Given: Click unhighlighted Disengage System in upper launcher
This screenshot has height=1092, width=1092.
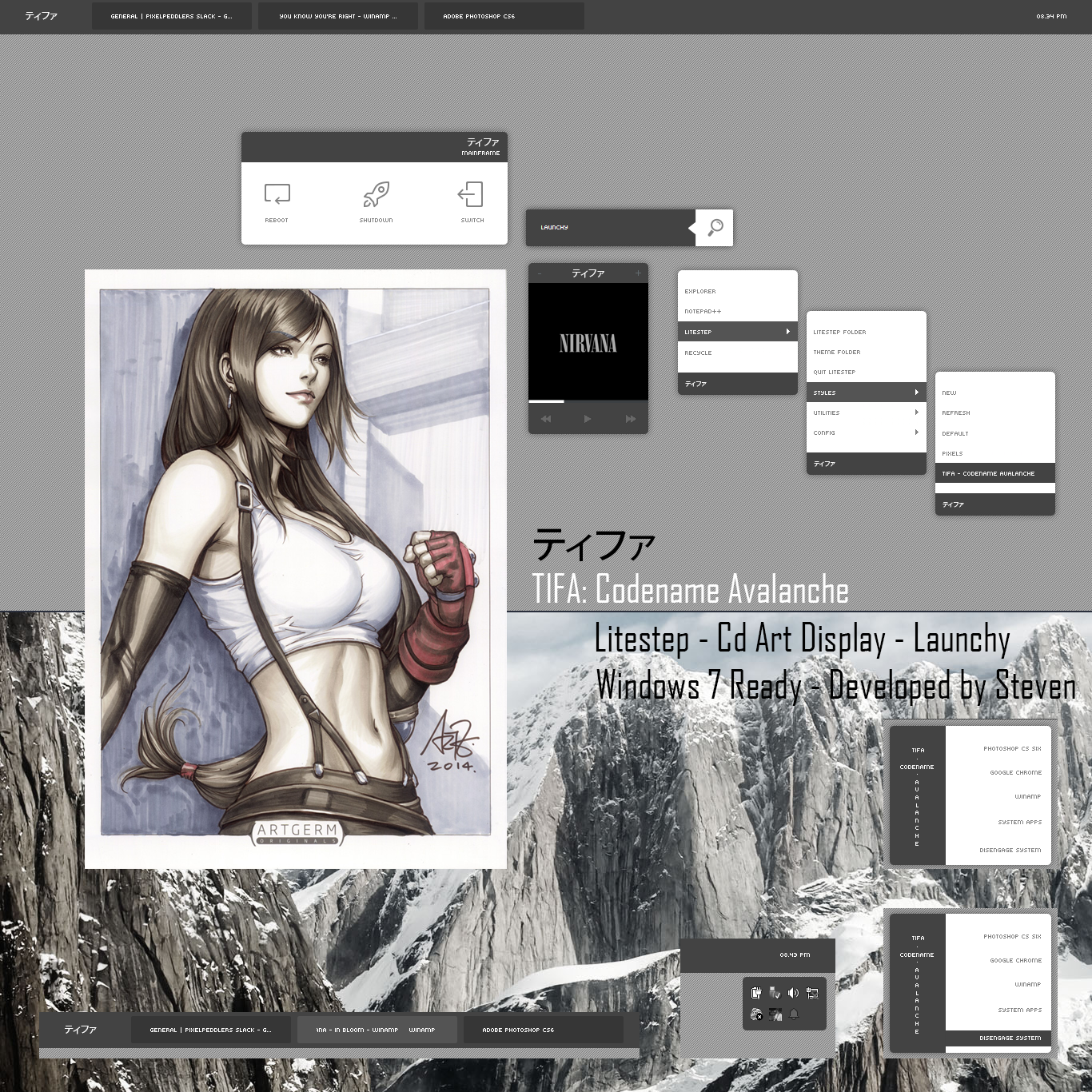Looking at the screenshot, I should click(x=1010, y=850).
